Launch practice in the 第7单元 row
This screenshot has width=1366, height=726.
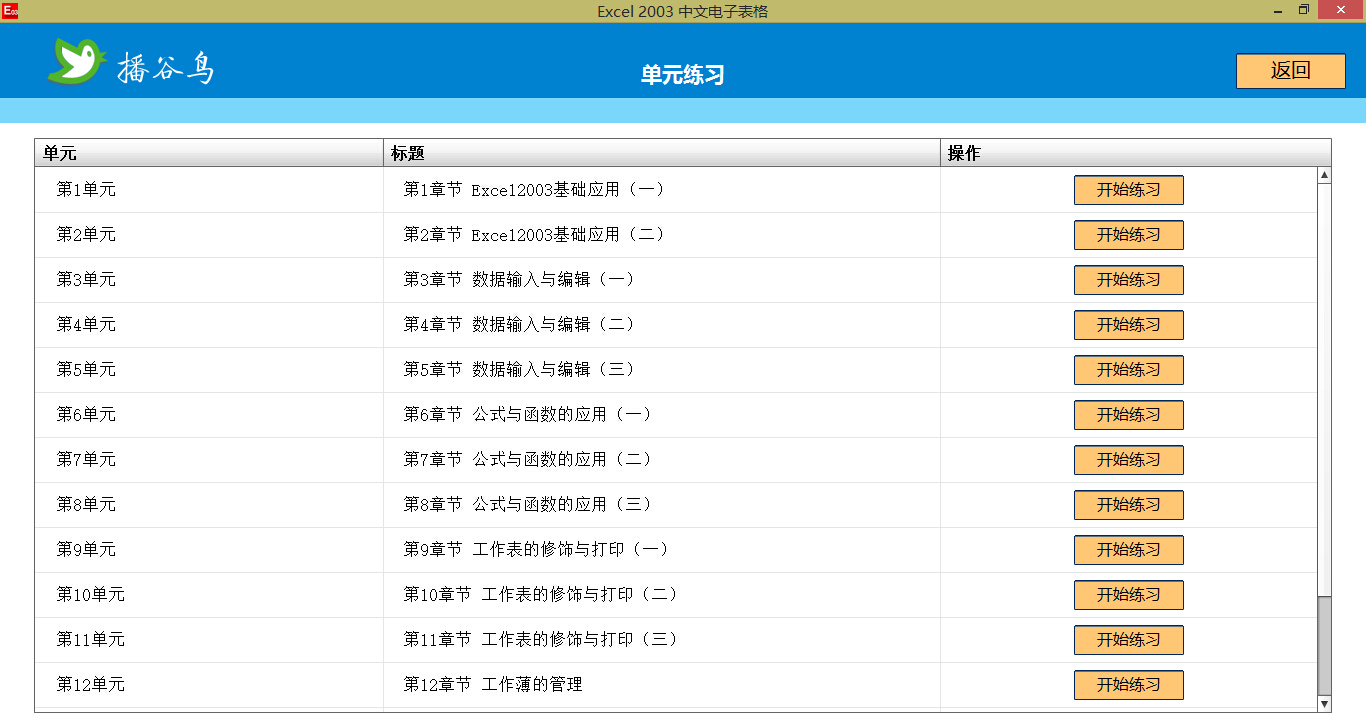1128,460
